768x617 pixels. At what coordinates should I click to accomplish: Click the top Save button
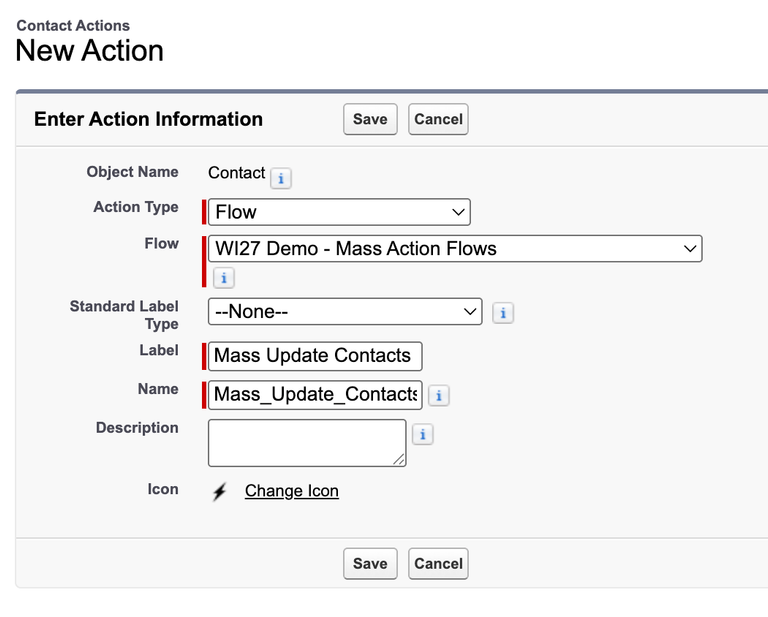(x=370, y=119)
